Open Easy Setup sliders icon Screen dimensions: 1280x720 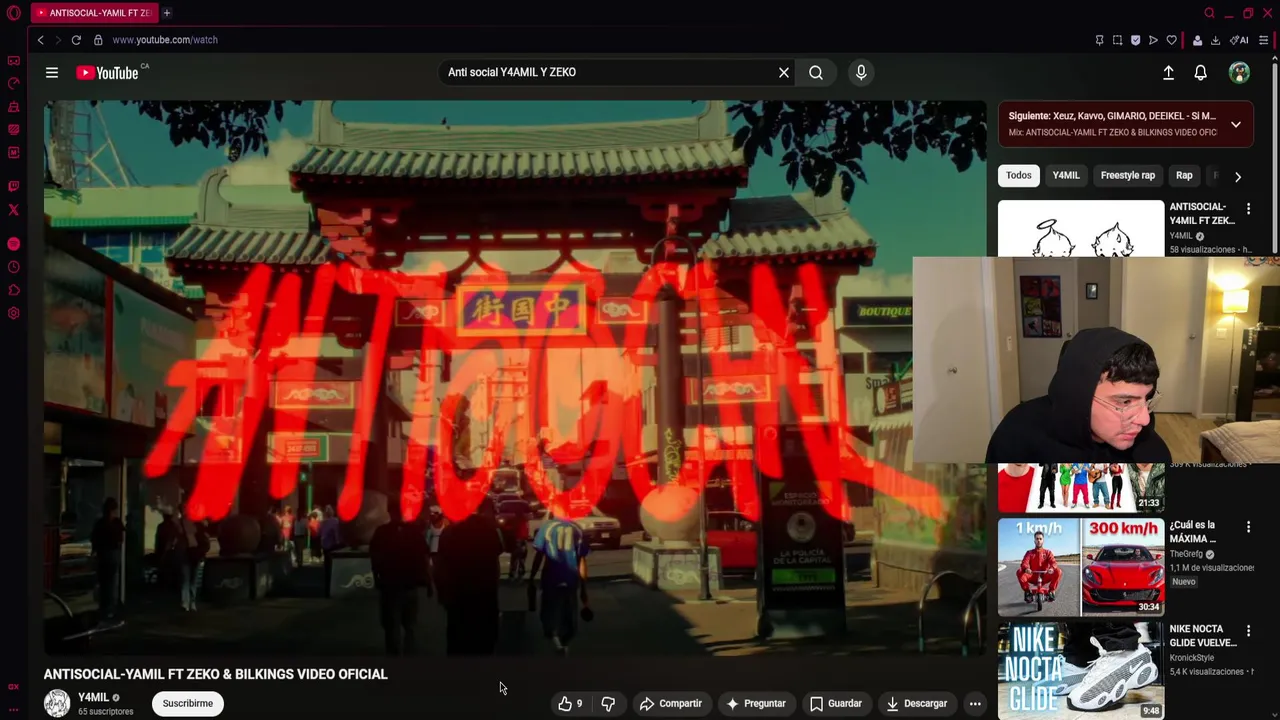pyautogui.click(x=1264, y=40)
